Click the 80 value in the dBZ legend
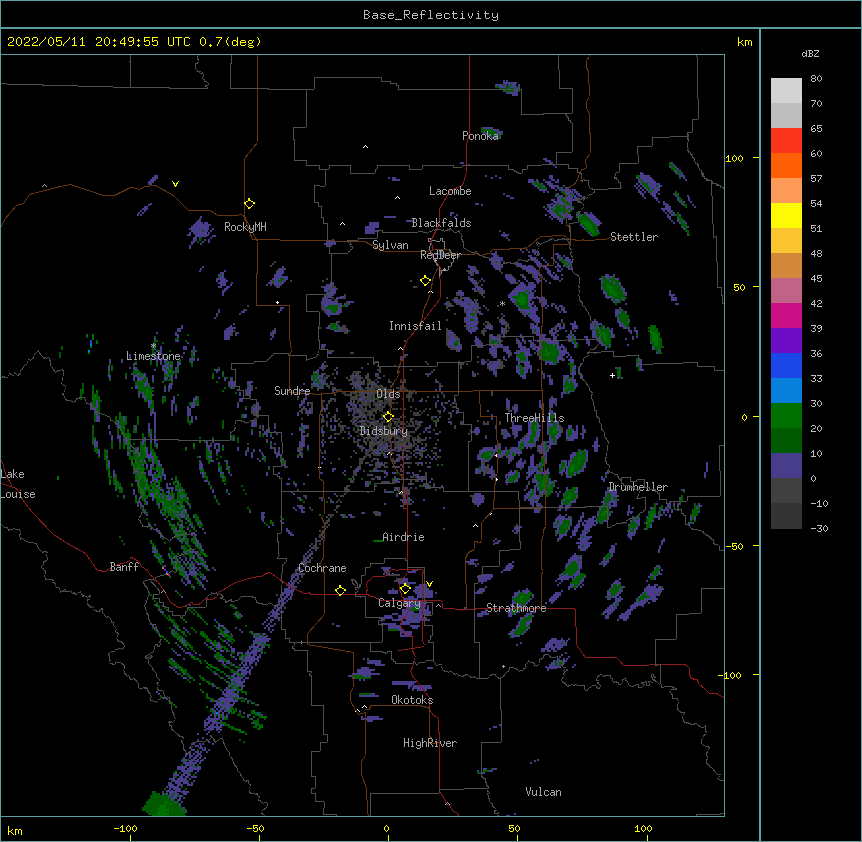Screen dimensions: 862x842 coord(816,79)
